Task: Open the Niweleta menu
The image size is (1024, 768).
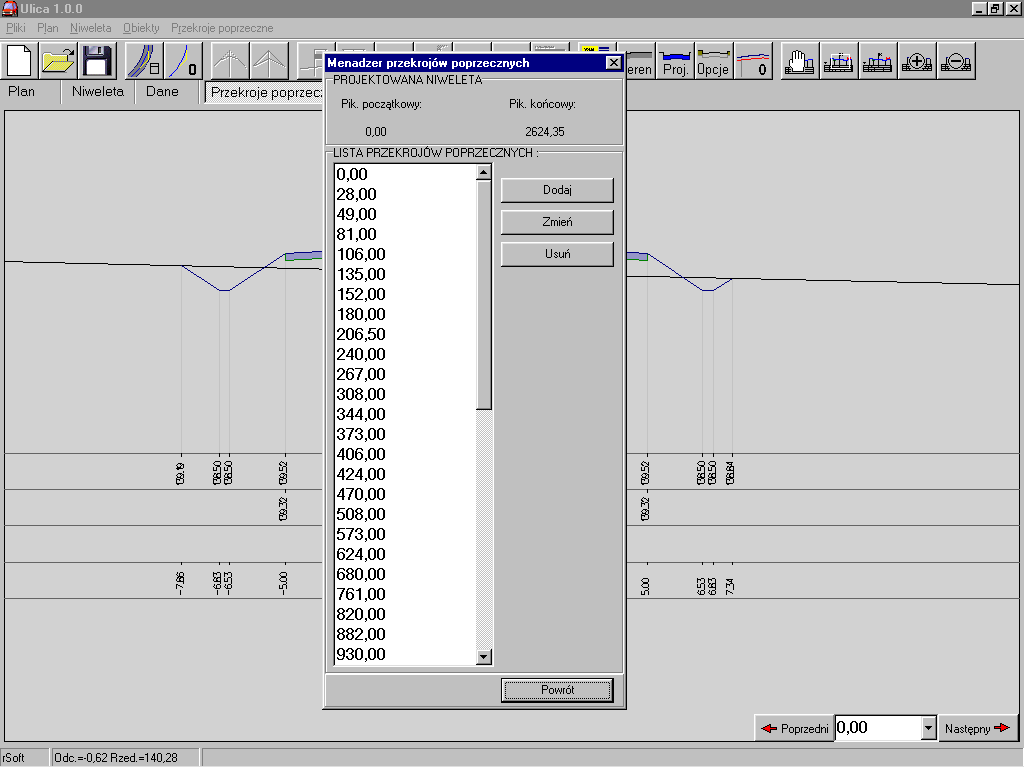Action: click(x=90, y=28)
